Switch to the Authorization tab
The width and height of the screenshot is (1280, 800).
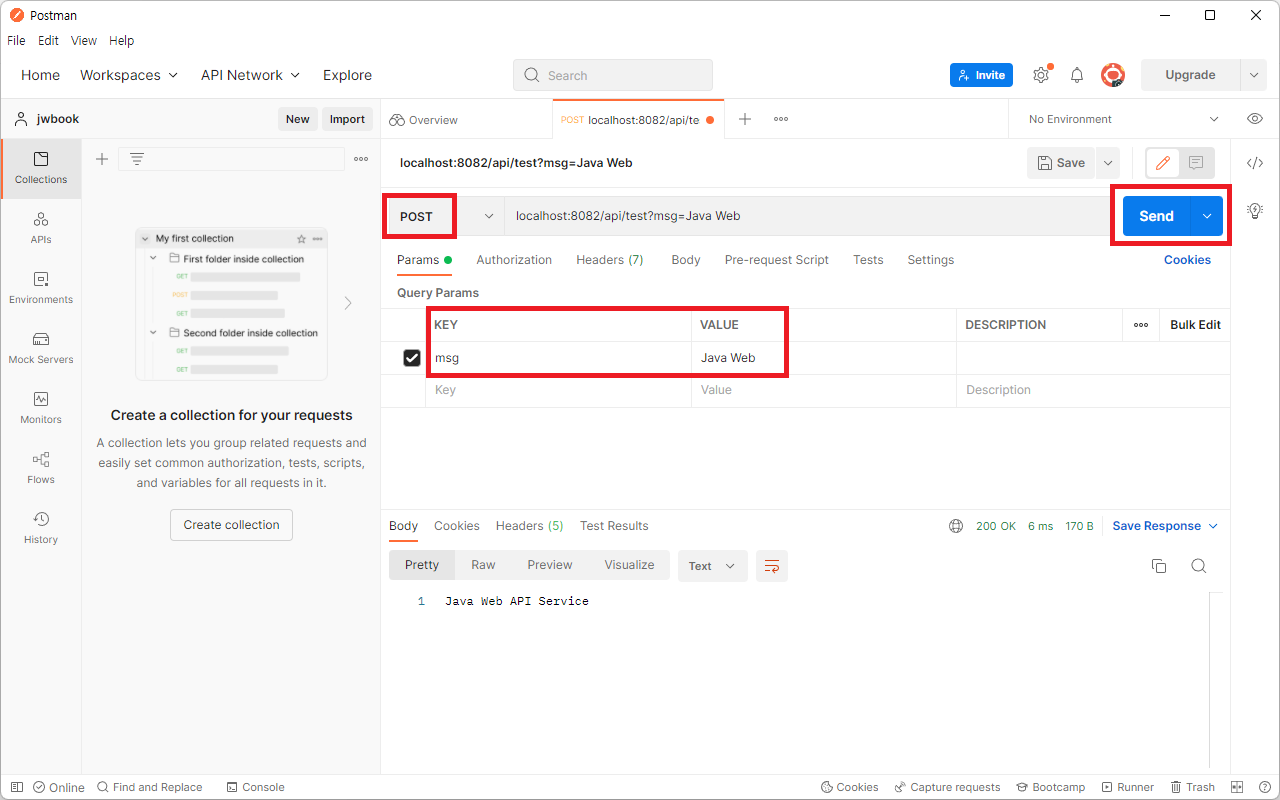click(514, 260)
